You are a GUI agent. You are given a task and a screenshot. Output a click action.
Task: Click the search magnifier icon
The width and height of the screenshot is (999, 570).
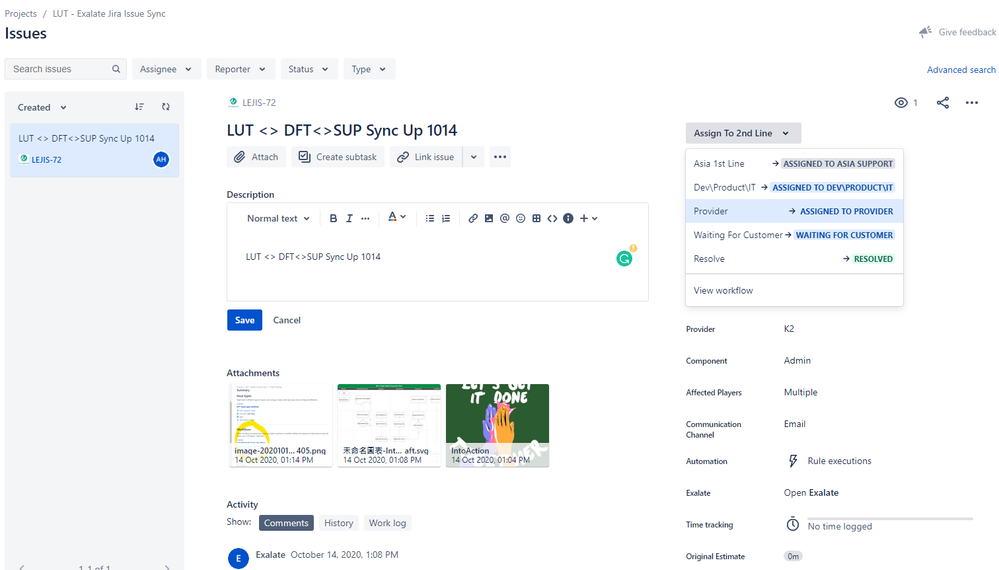[116, 69]
